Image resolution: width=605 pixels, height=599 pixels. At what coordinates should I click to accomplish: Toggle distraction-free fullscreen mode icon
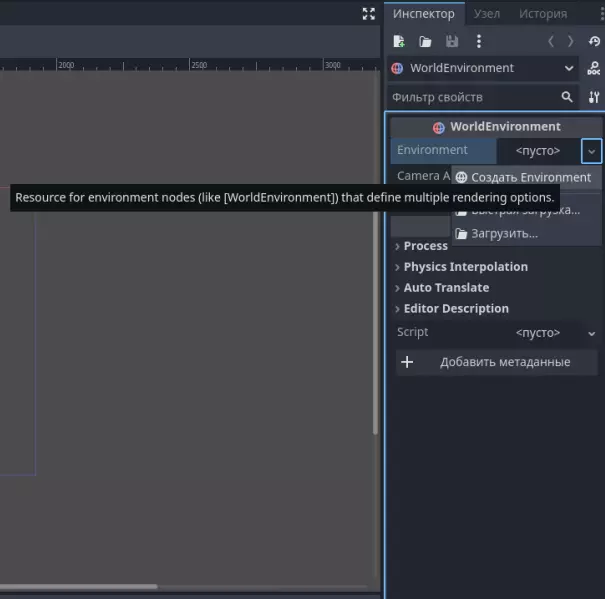coord(368,14)
